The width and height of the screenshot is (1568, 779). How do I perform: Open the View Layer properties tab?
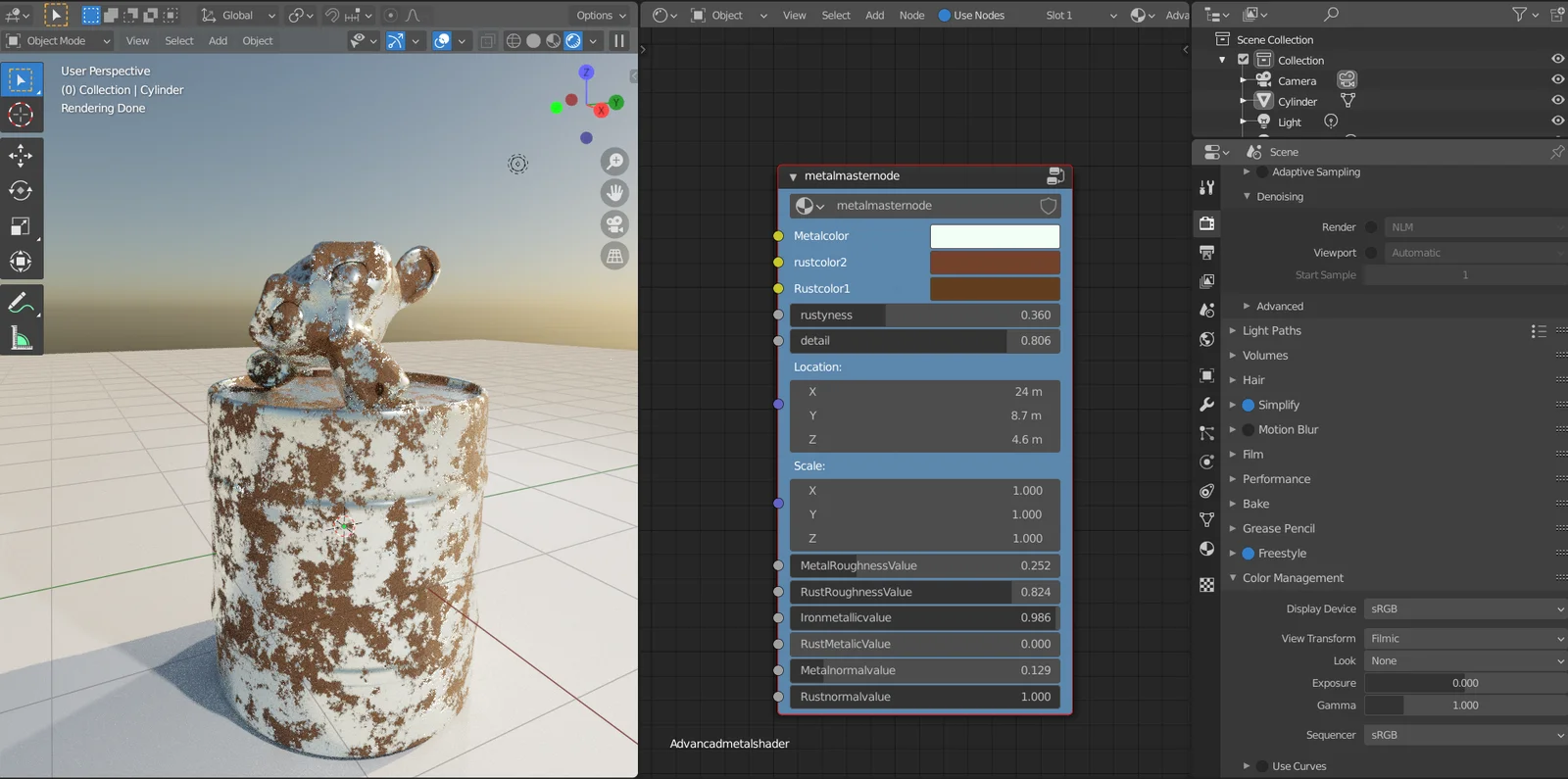click(x=1206, y=281)
